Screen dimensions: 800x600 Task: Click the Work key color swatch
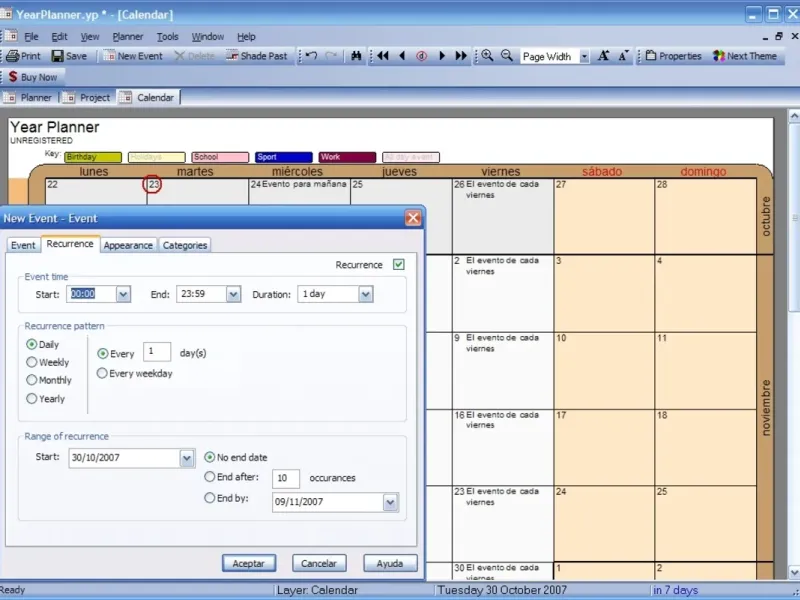point(347,157)
